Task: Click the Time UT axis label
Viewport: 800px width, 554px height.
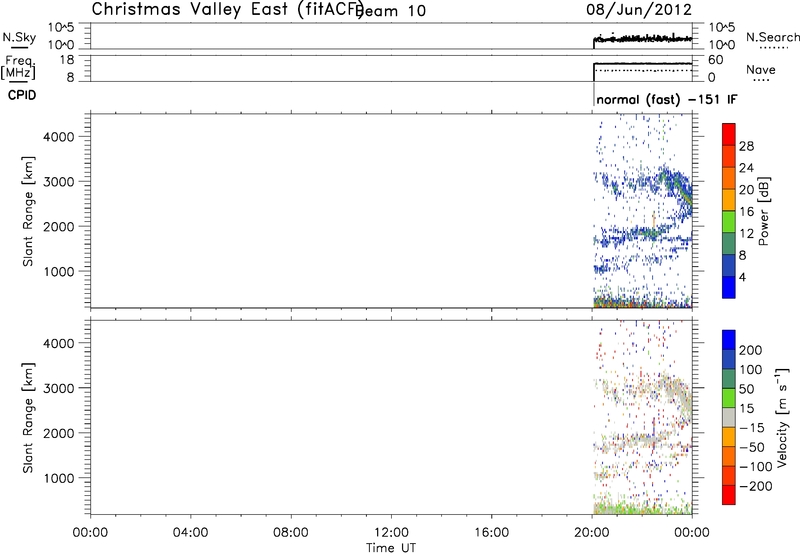Action: (x=391, y=548)
